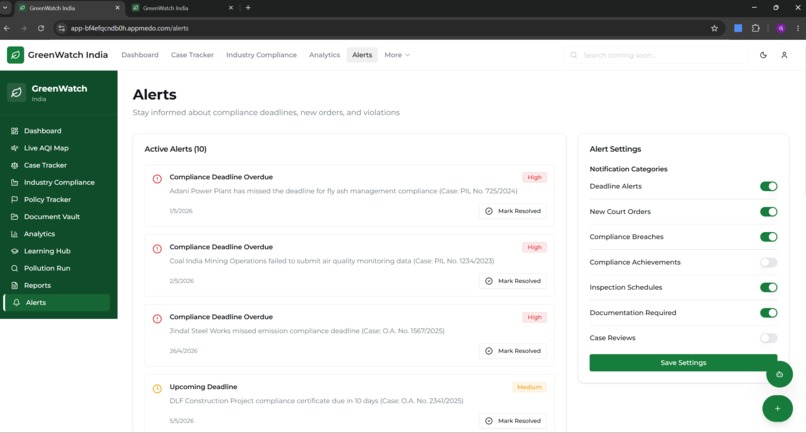Reload the page using browser refresh icon

(41, 28)
